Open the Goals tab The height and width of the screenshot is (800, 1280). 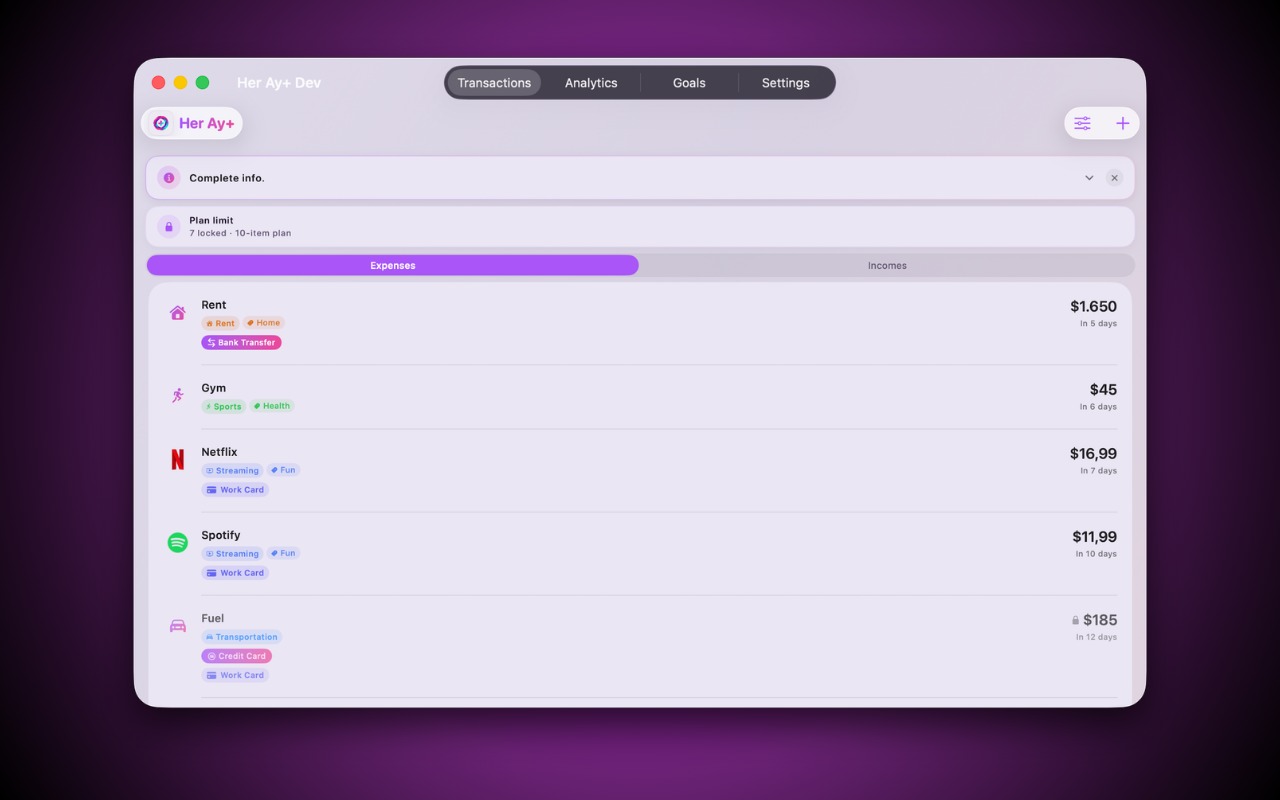(689, 83)
